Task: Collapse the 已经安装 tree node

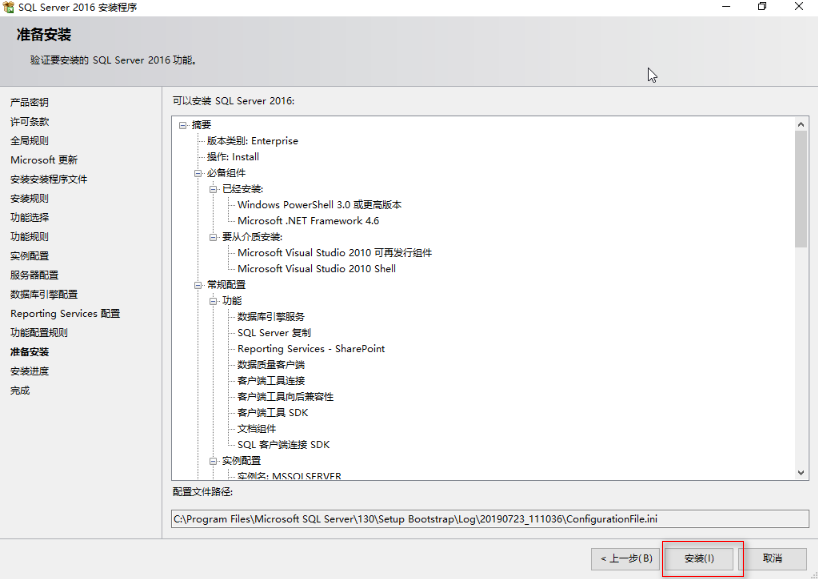Action: (x=213, y=189)
